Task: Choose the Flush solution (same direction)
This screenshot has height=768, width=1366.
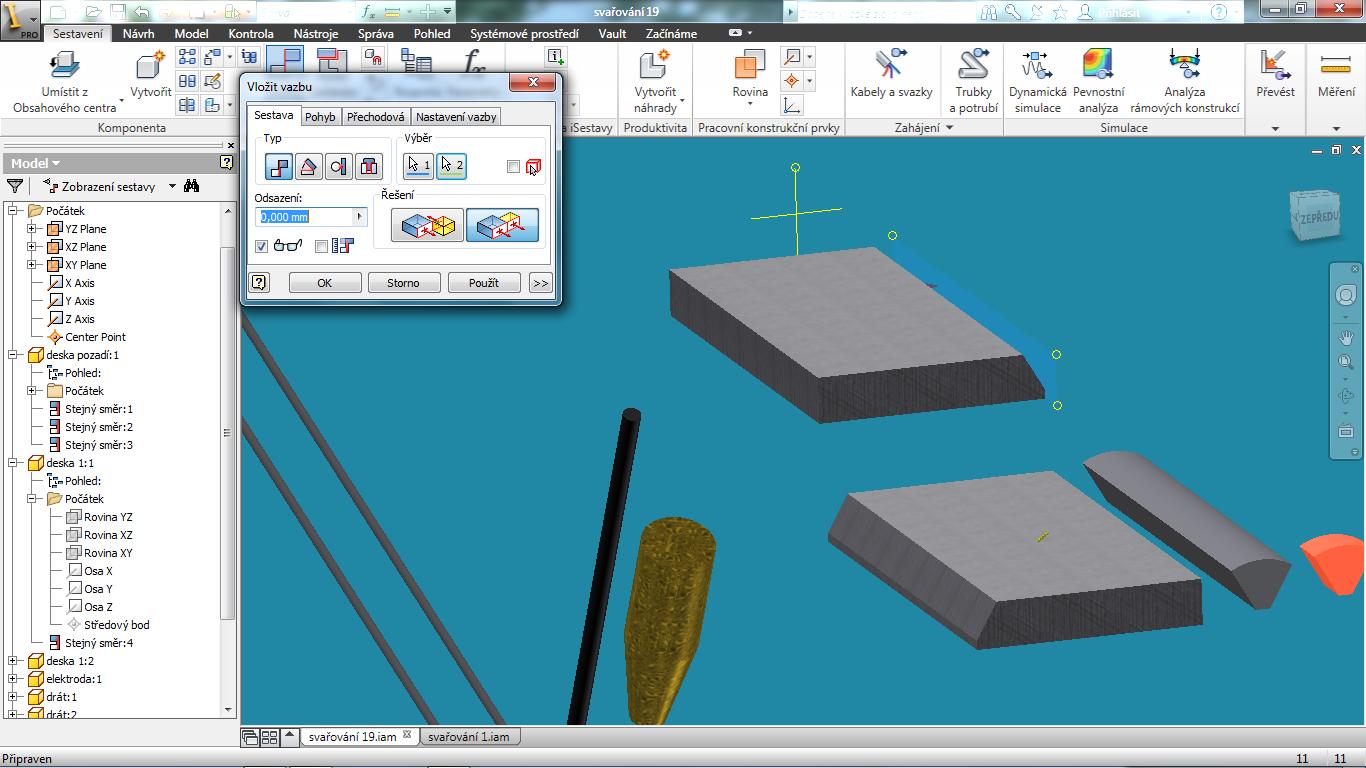Action: pyautogui.click(x=502, y=225)
